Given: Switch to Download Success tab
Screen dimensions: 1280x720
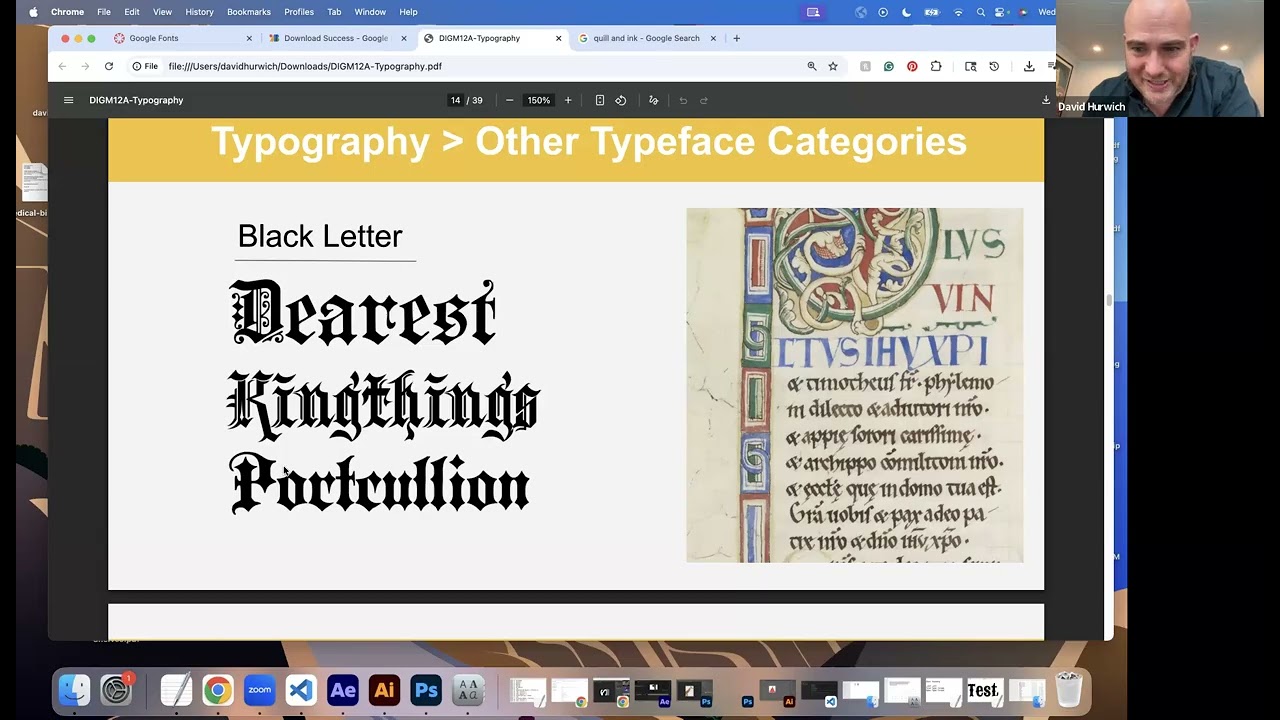Looking at the screenshot, I should click(335, 38).
